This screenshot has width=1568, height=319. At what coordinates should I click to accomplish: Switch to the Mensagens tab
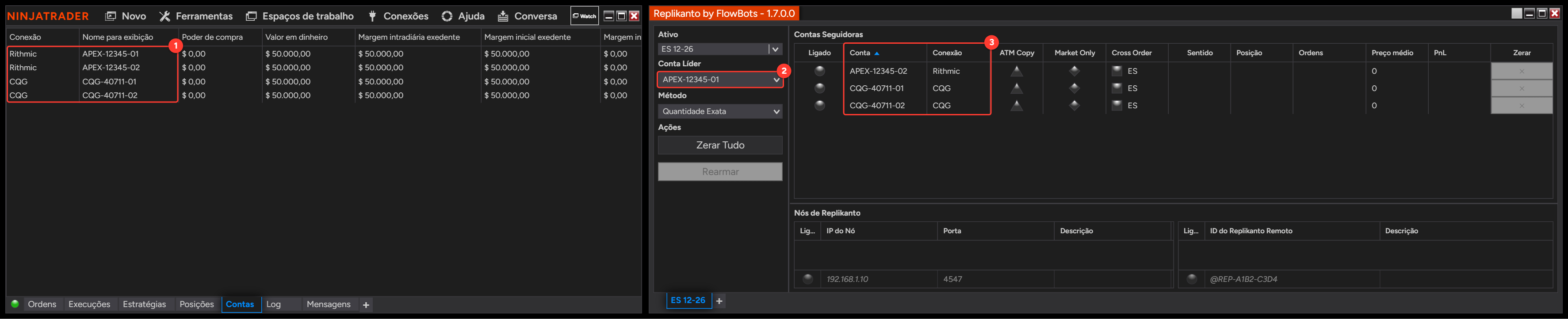[329, 304]
